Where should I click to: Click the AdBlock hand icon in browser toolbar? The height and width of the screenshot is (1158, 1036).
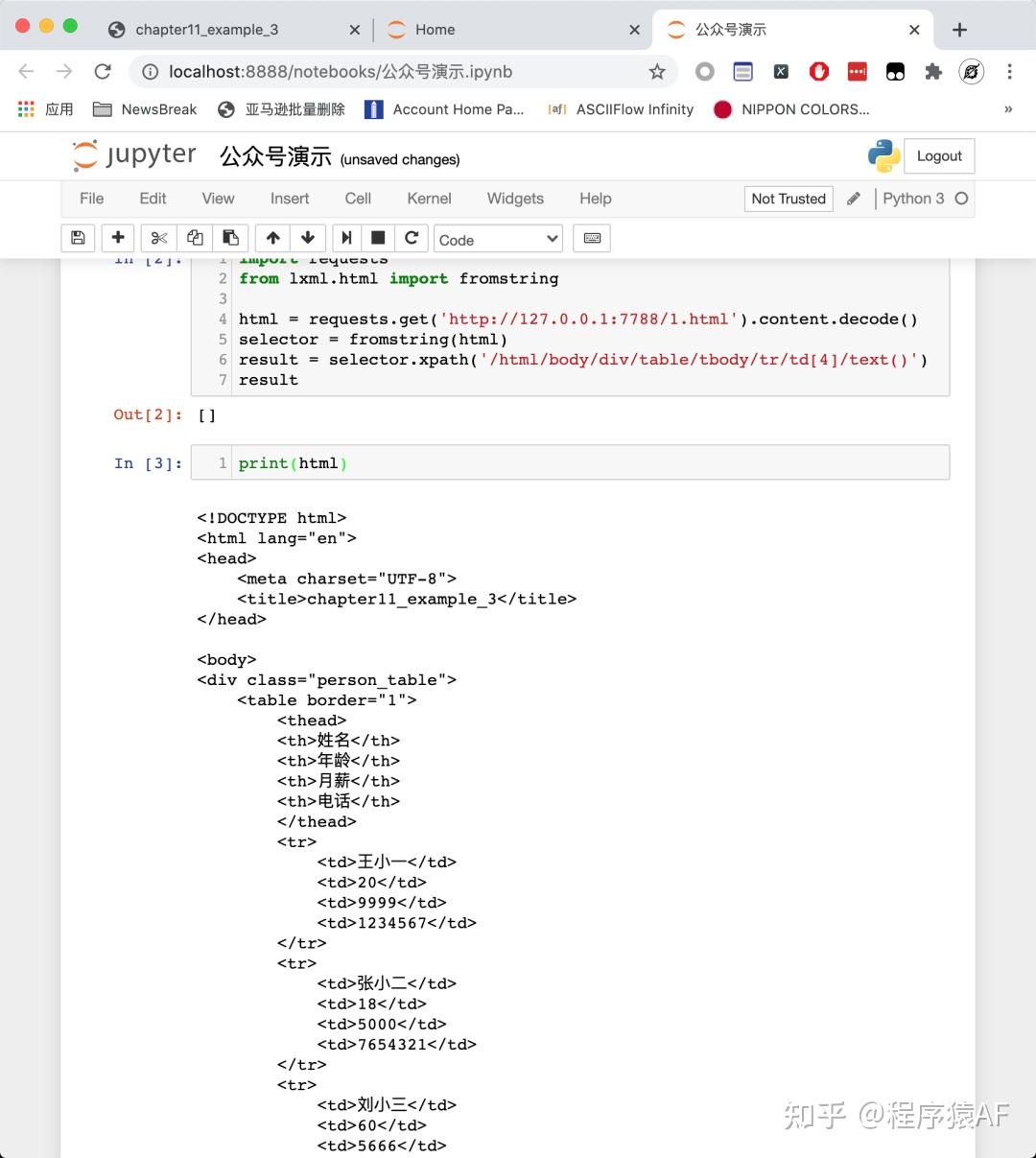click(x=818, y=71)
